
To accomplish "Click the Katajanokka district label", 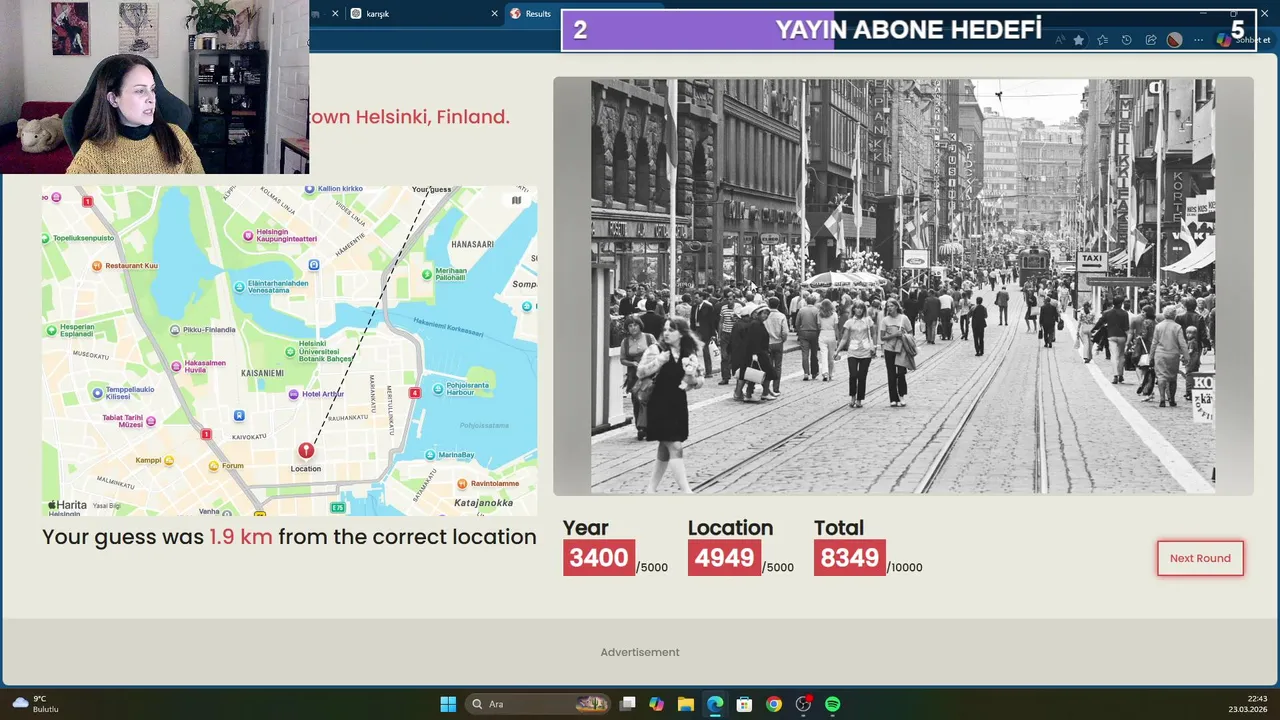I will point(483,503).
